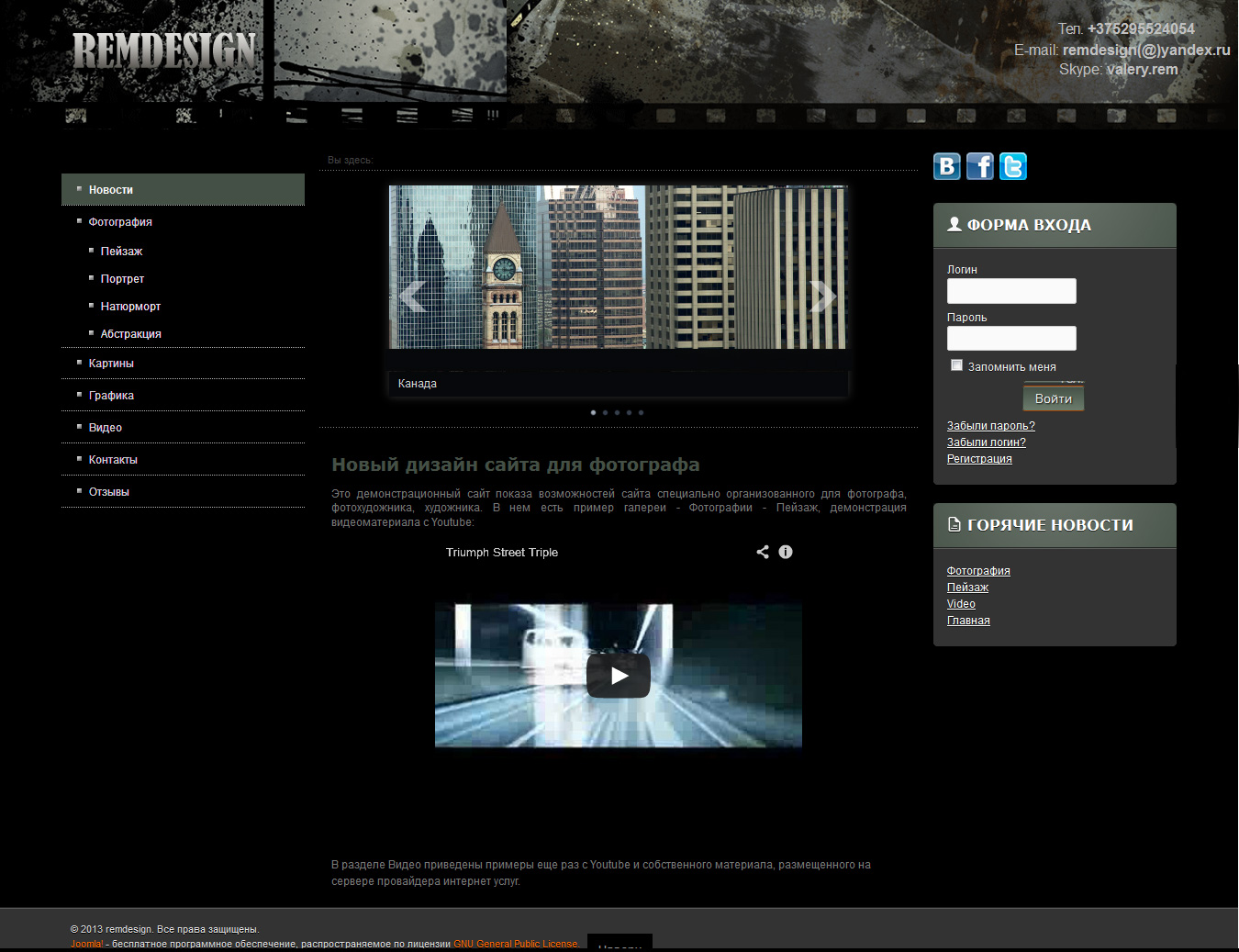Click the phone number +375295524054
The image size is (1239, 952).
[1141, 28]
